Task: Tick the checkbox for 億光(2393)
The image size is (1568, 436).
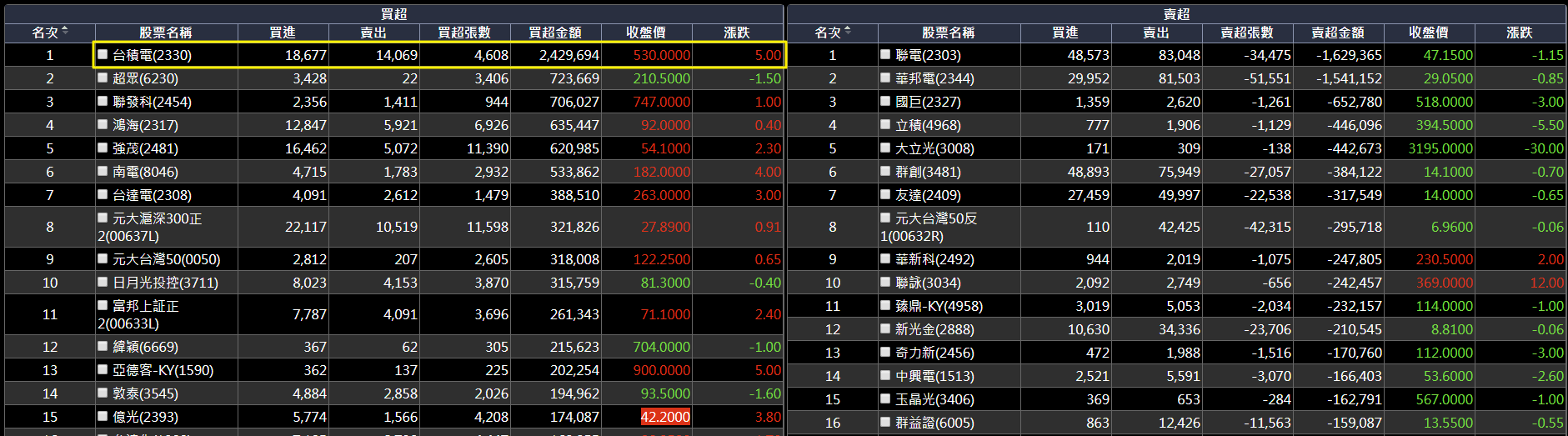Action: (103, 416)
